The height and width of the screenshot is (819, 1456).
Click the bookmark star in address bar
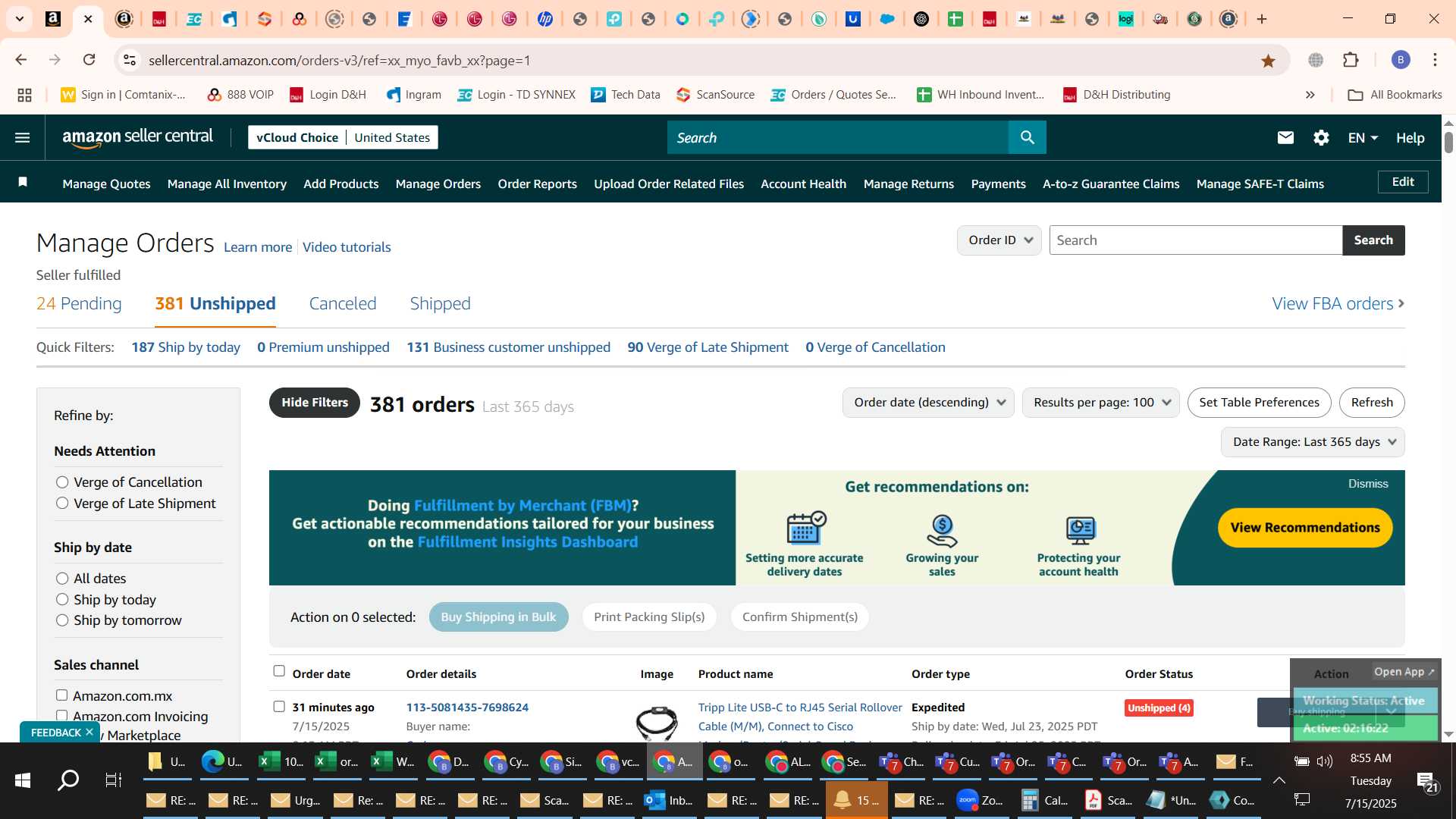[x=1268, y=60]
